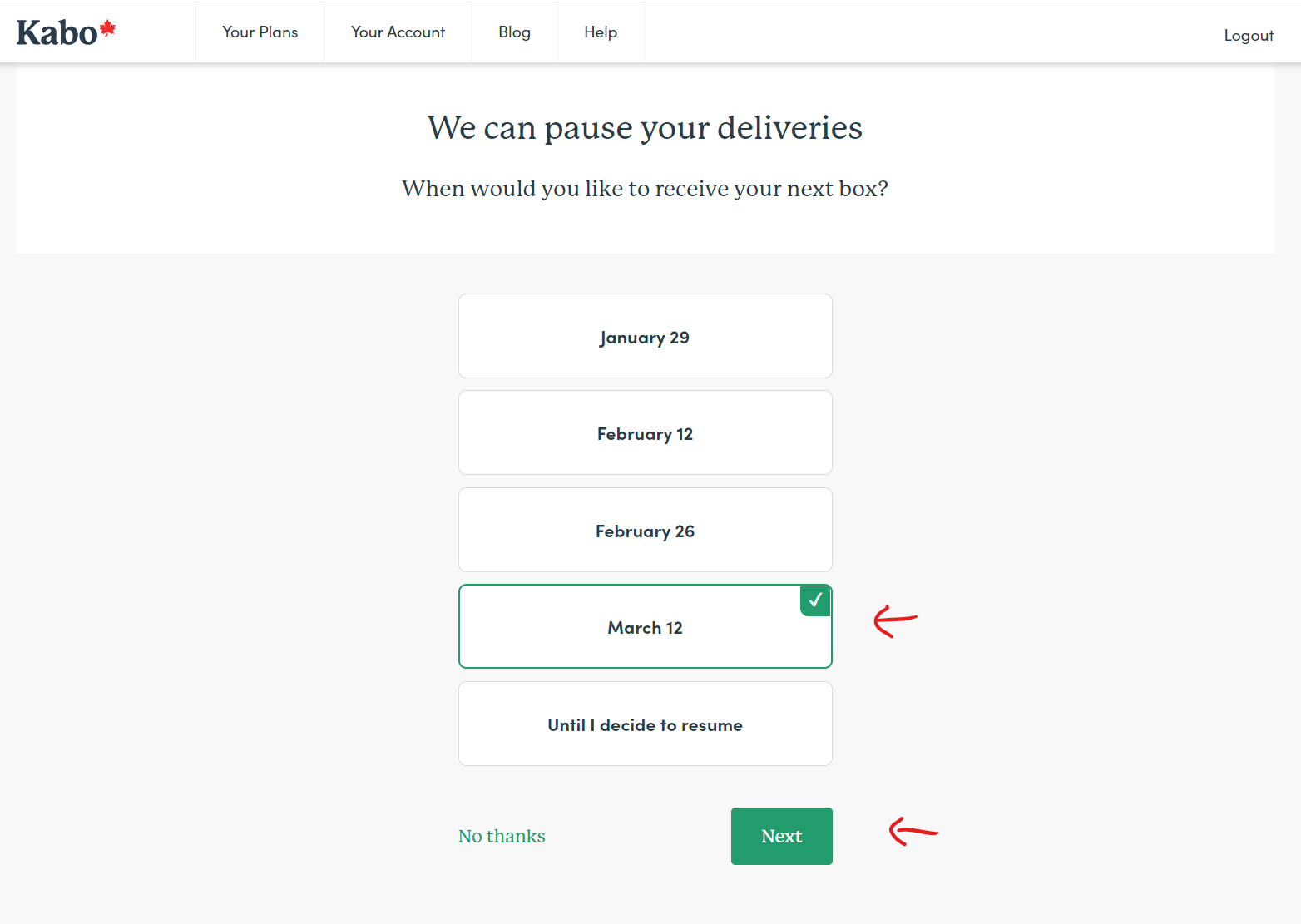Click the No thanks link
Viewport: 1301px width, 924px height.
[x=502, y=836]
